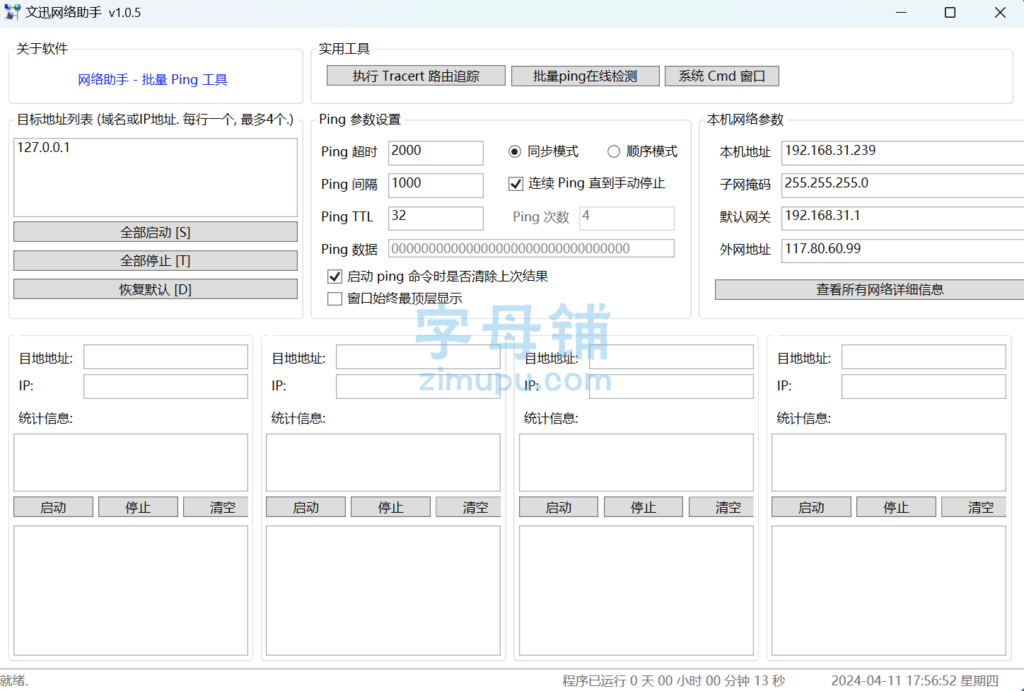Restore defaults via 恢复默认 [D]

[x=155, y=289]
